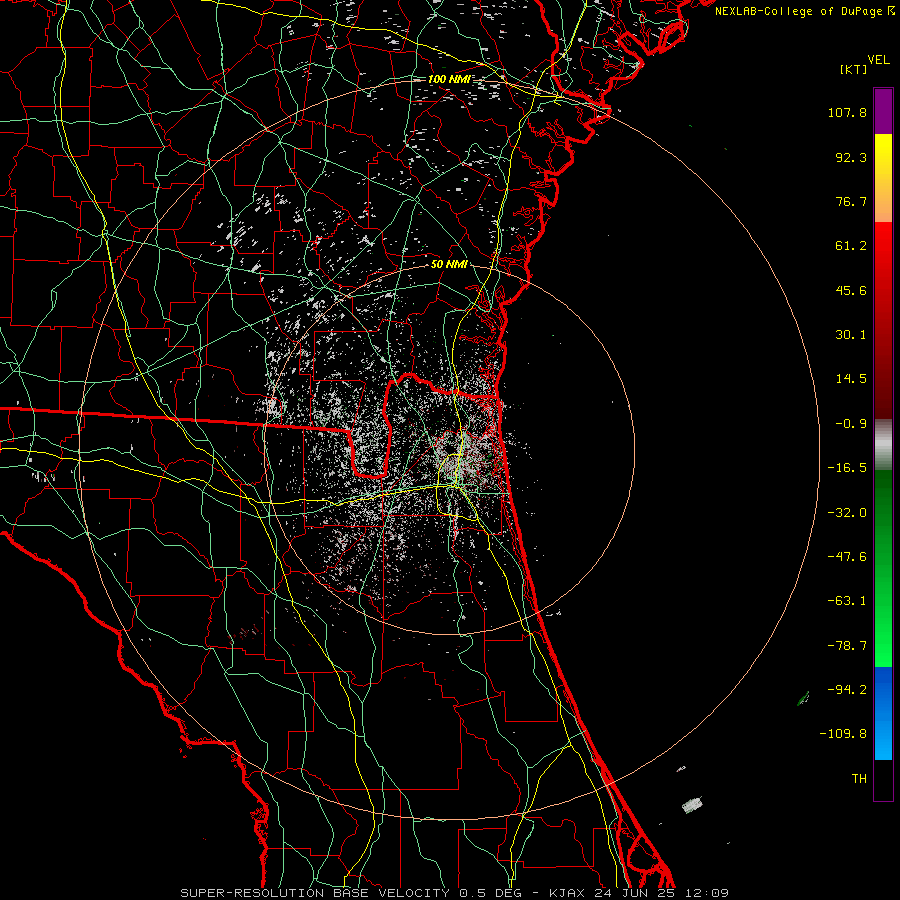Select the -78.7 legend value

[x=847, y=646]
